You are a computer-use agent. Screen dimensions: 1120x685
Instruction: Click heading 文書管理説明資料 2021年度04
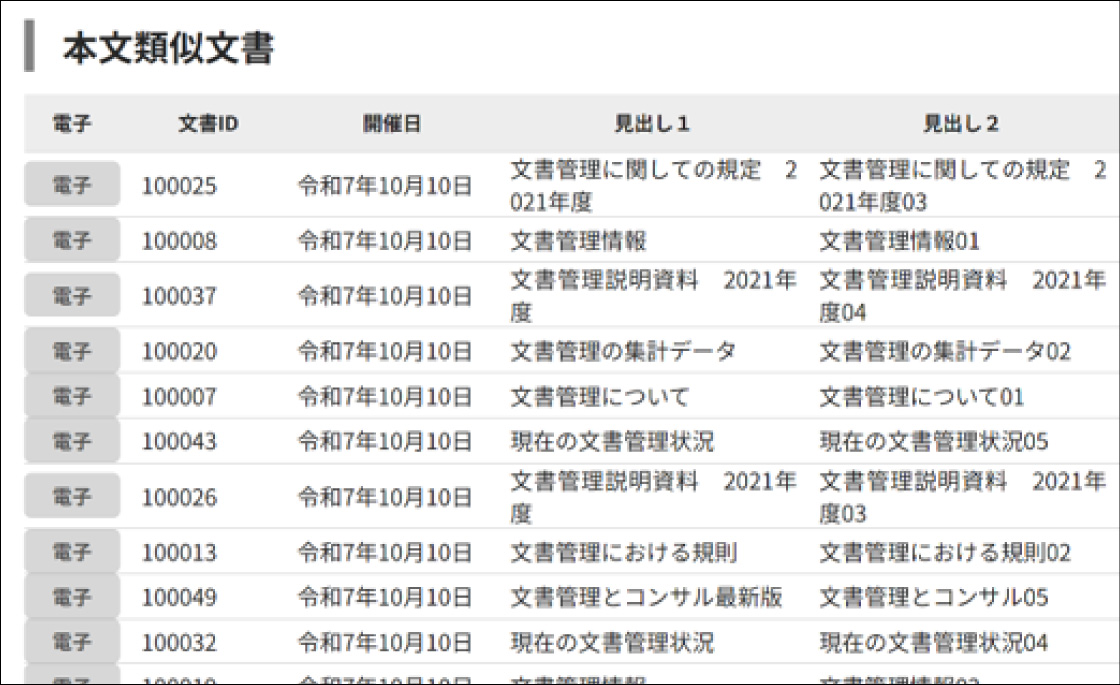click(x=963, y=296)
